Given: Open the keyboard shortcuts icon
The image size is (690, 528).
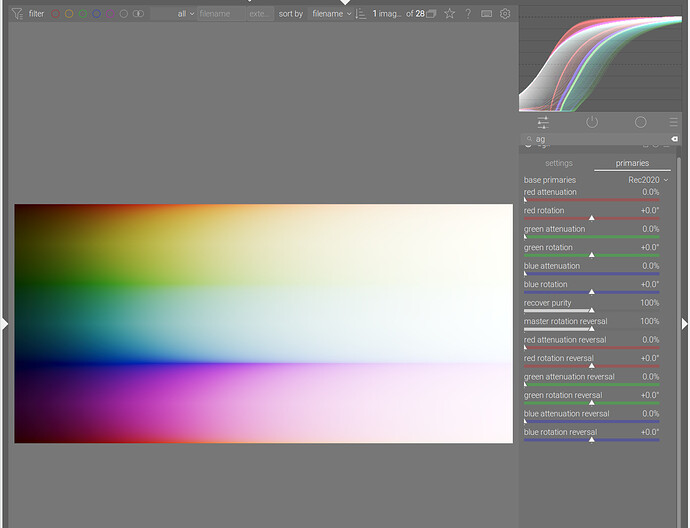Looking at the screenshot, I should click(486, 14).
